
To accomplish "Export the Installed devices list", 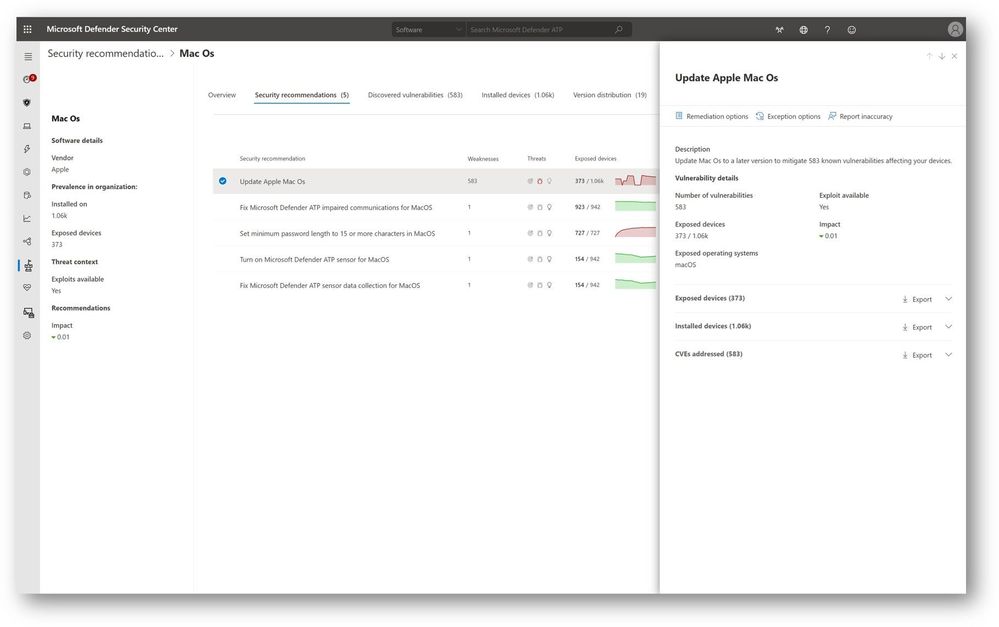I will point(917,328).
